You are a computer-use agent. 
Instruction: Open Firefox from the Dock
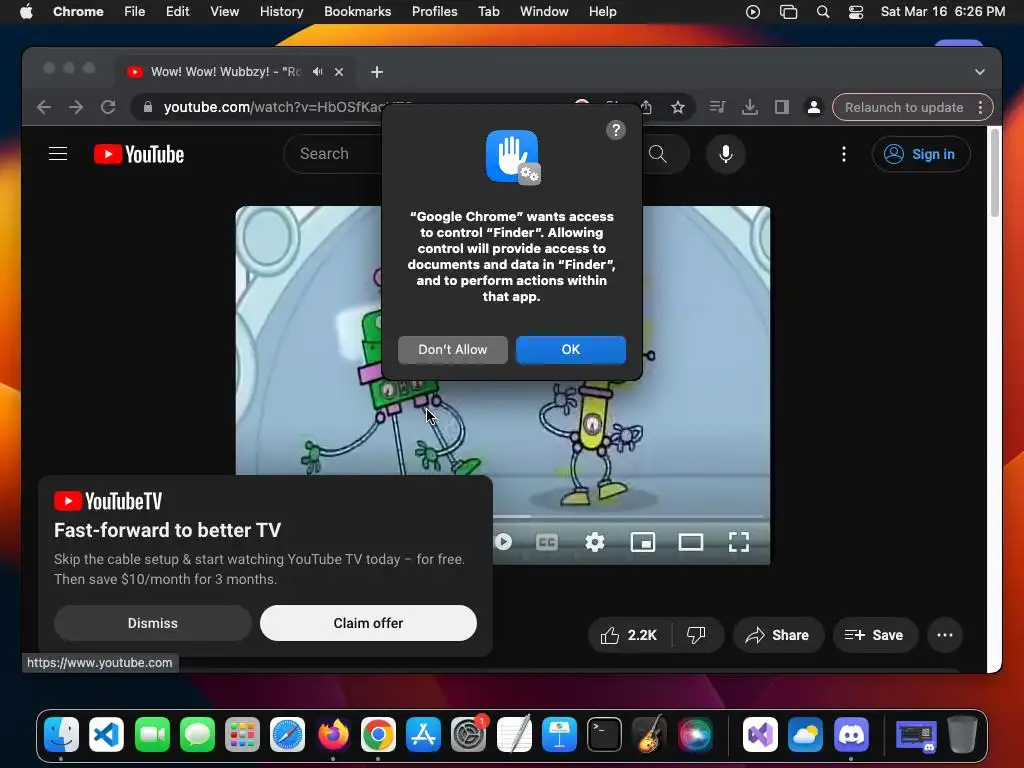[x=333, y=735]
